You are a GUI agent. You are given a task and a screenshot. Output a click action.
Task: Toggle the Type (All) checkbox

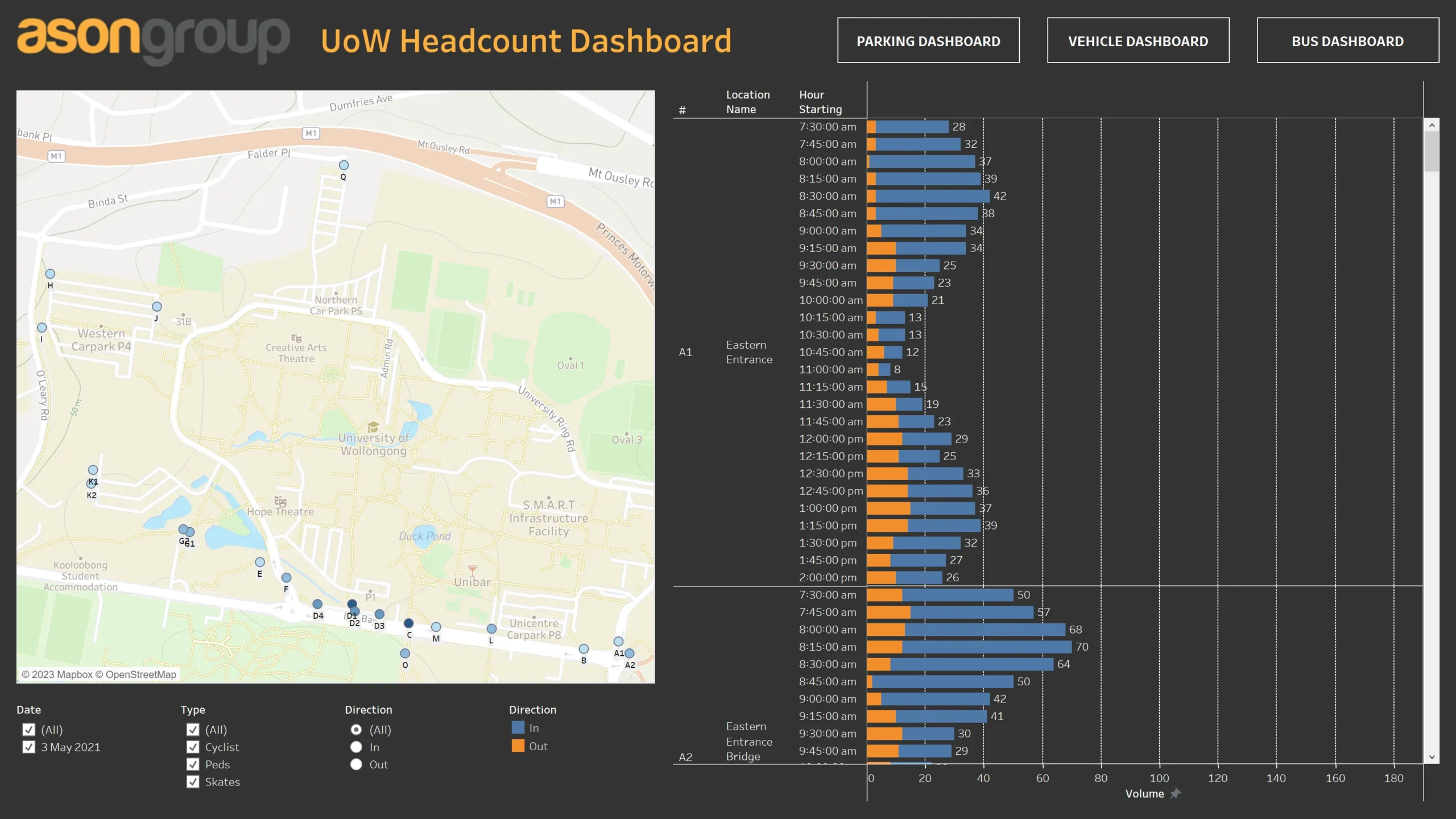(x=193, y=730)
